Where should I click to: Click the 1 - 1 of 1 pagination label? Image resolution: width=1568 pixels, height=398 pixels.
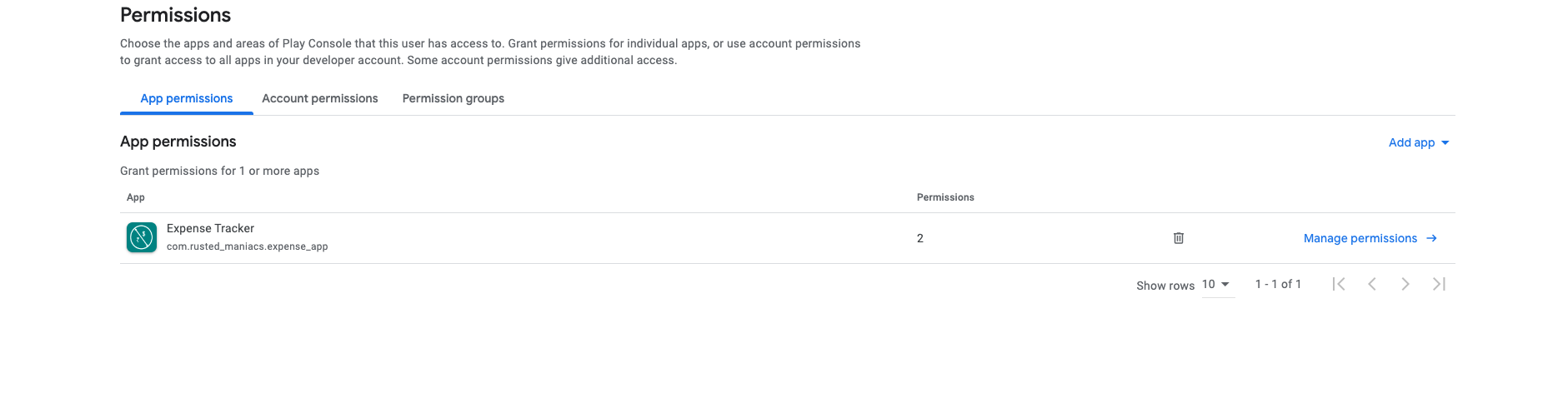click(x=1278, y=284)
